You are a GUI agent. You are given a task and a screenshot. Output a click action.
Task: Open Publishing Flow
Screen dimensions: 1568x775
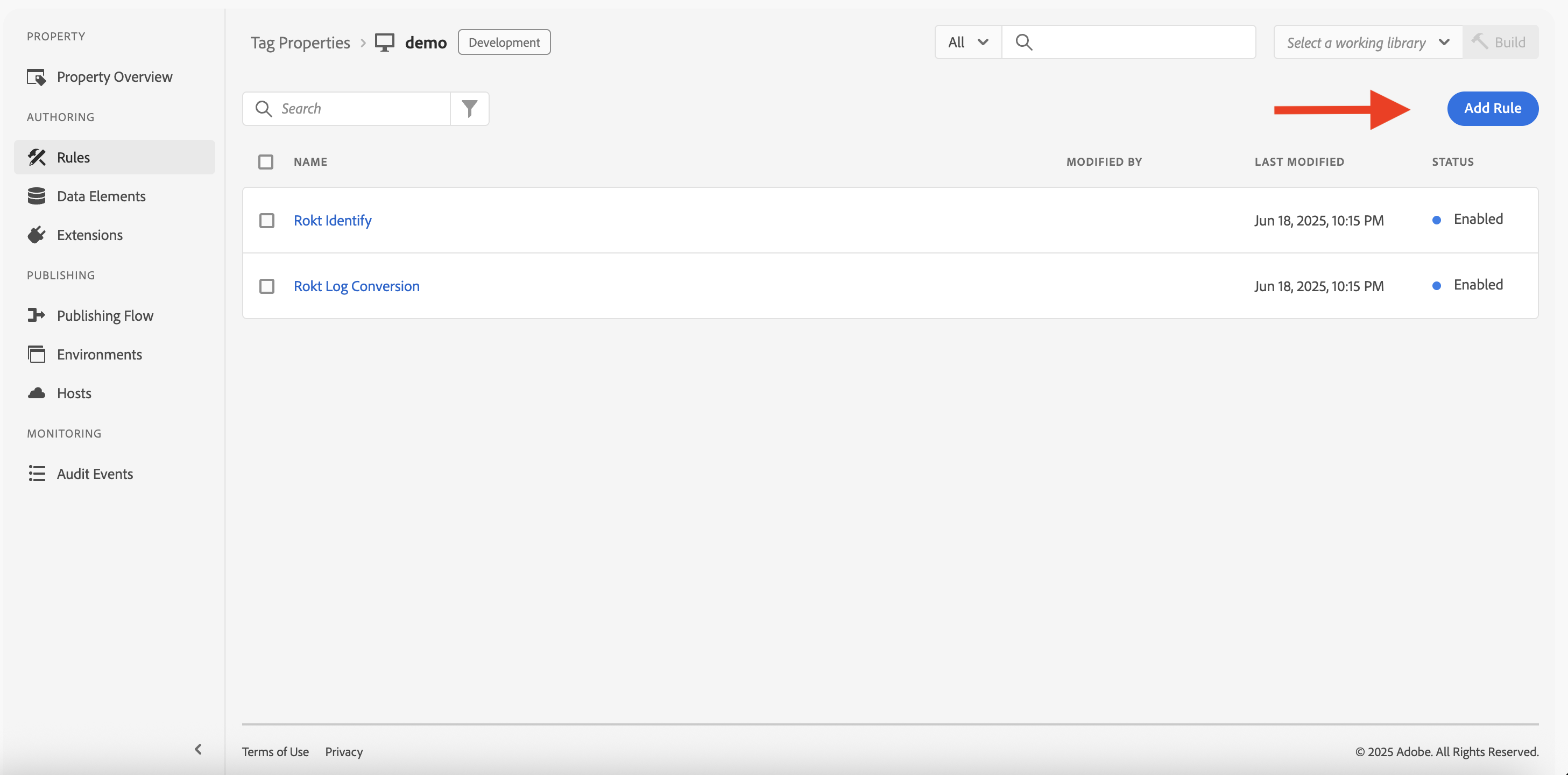point(115,315)
